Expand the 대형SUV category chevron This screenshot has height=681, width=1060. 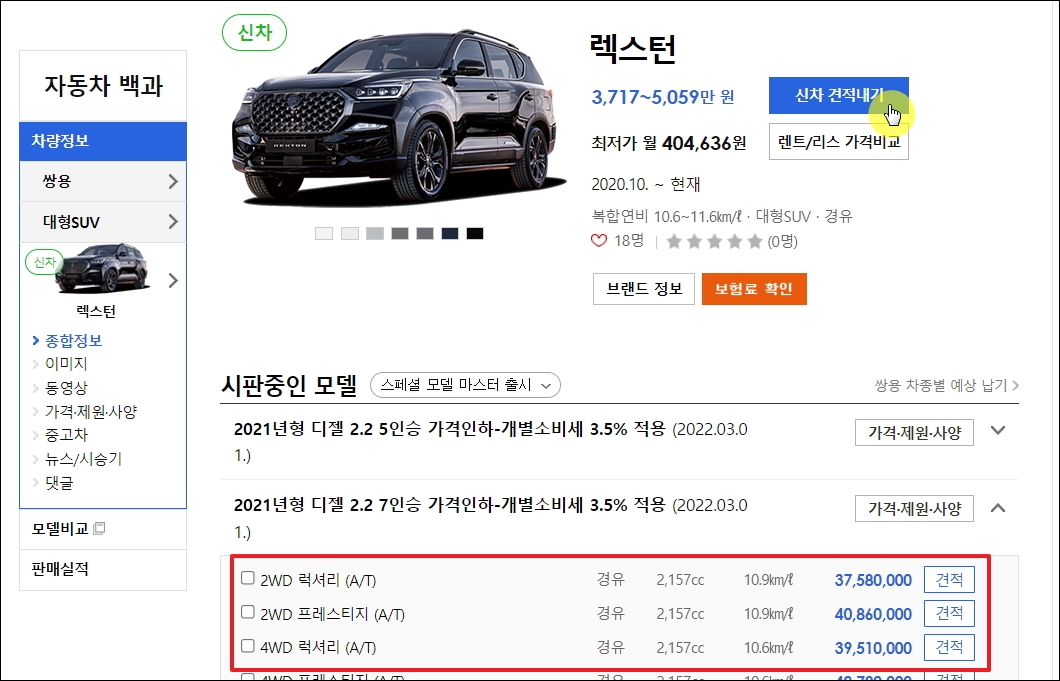pos(173,222)
